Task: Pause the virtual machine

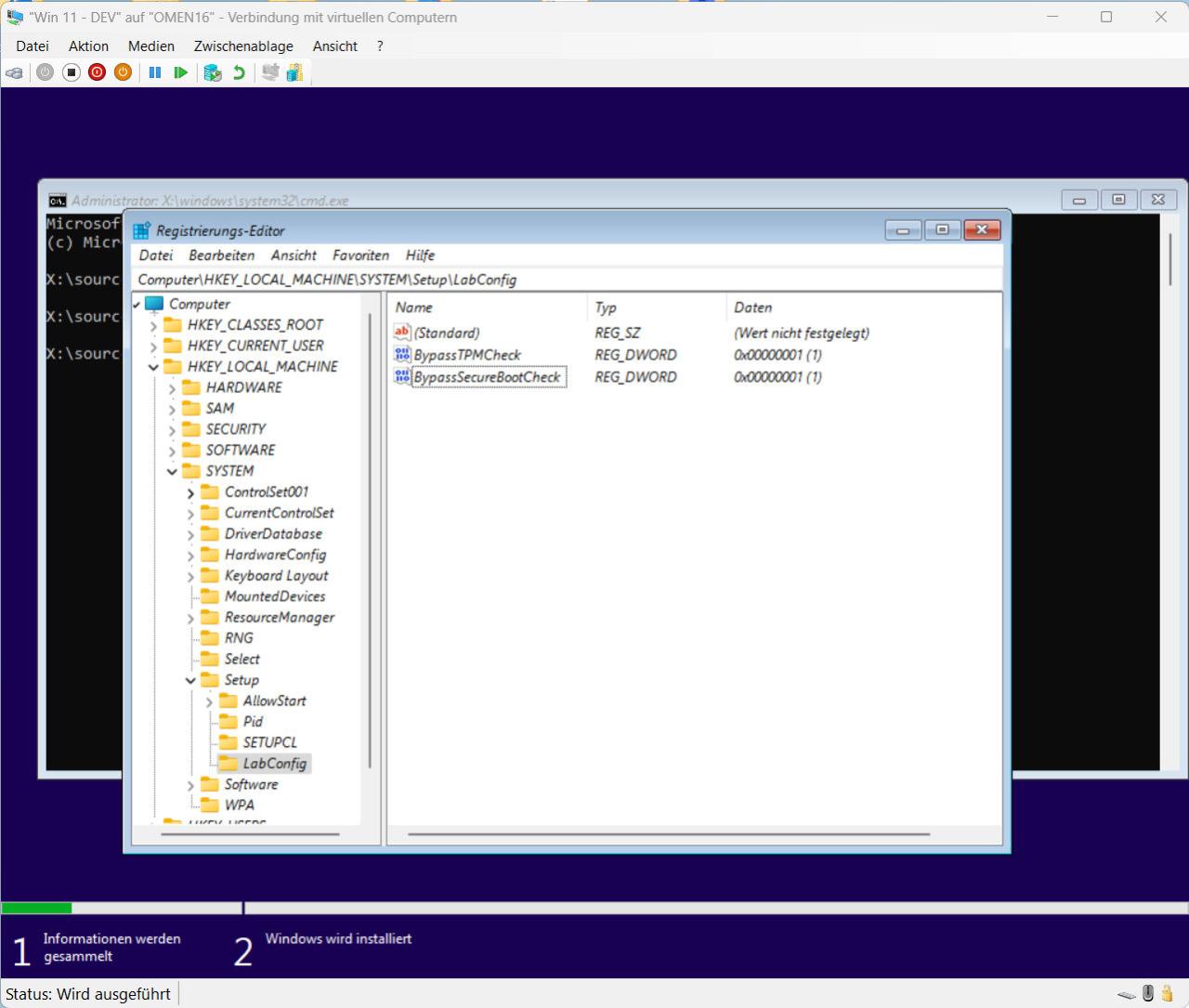Action: tap(155, 72)
